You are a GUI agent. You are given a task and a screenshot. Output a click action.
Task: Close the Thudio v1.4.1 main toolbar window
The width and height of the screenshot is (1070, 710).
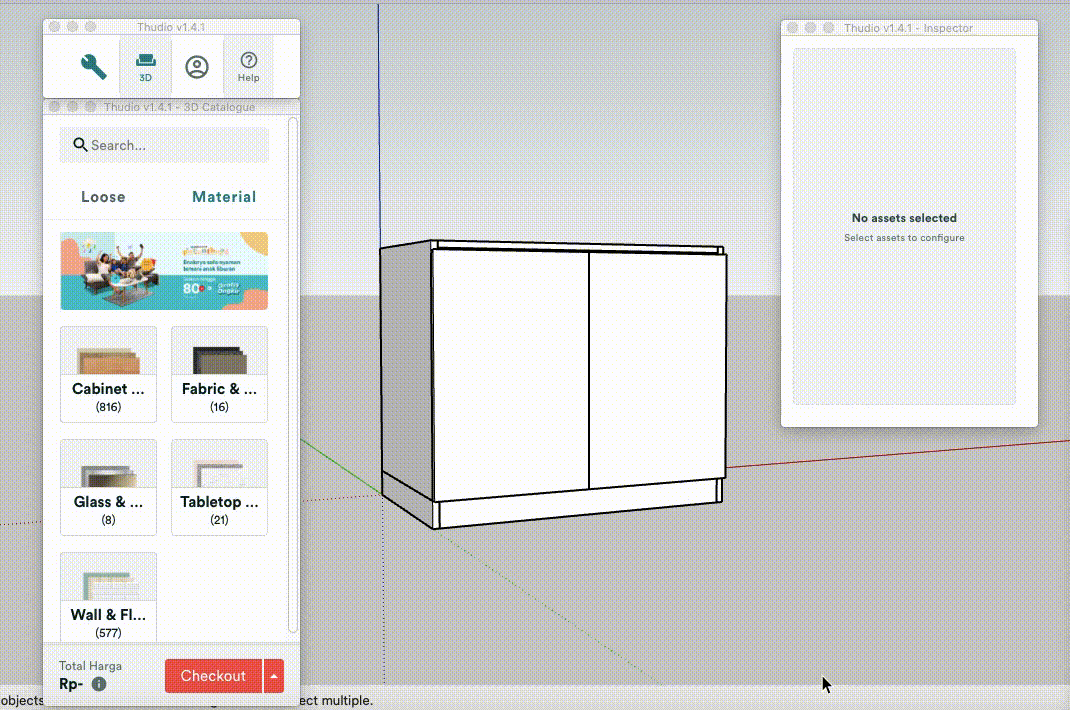(55, 27)
